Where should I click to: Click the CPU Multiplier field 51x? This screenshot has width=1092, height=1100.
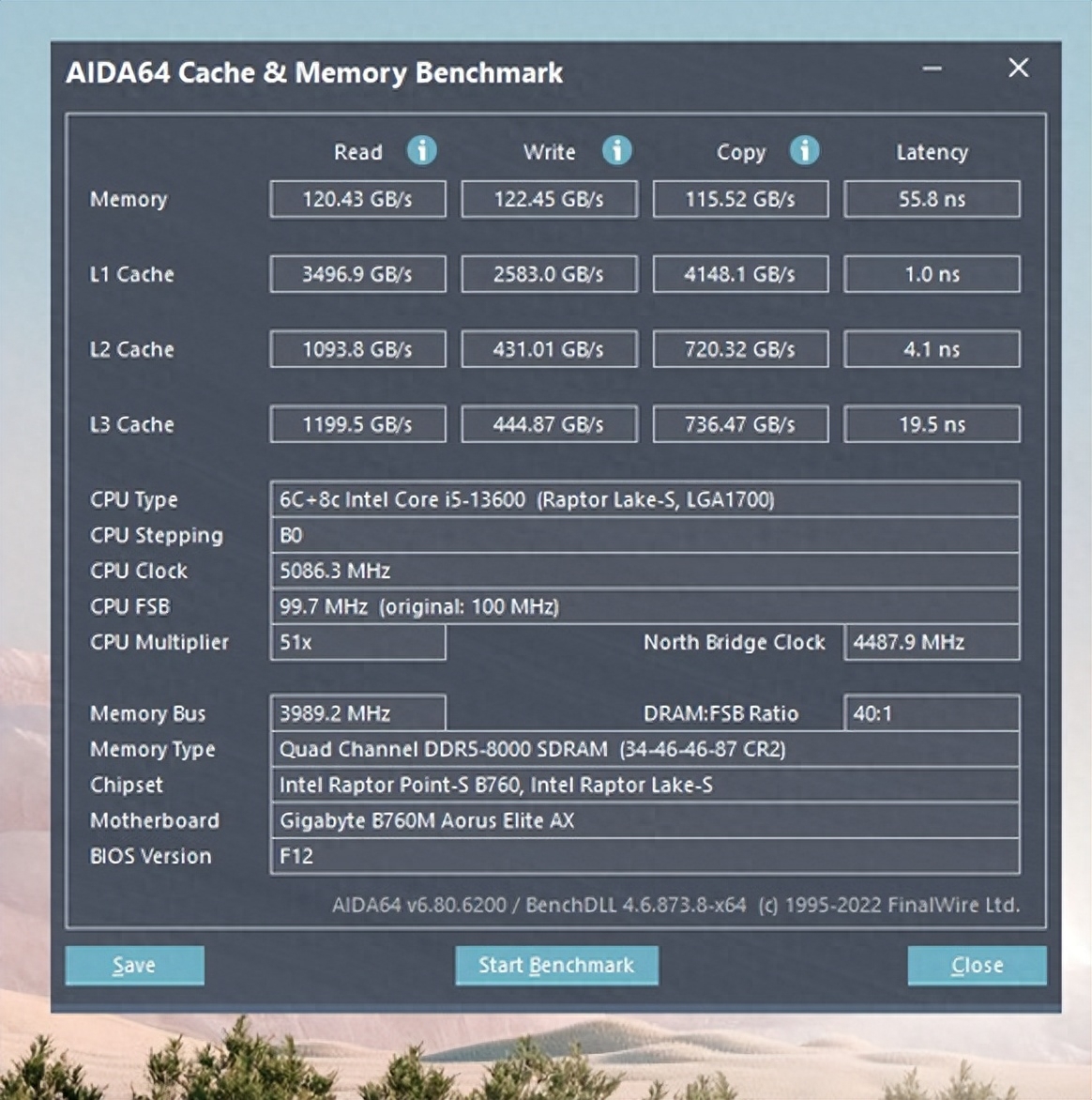(x=357, y=643)
